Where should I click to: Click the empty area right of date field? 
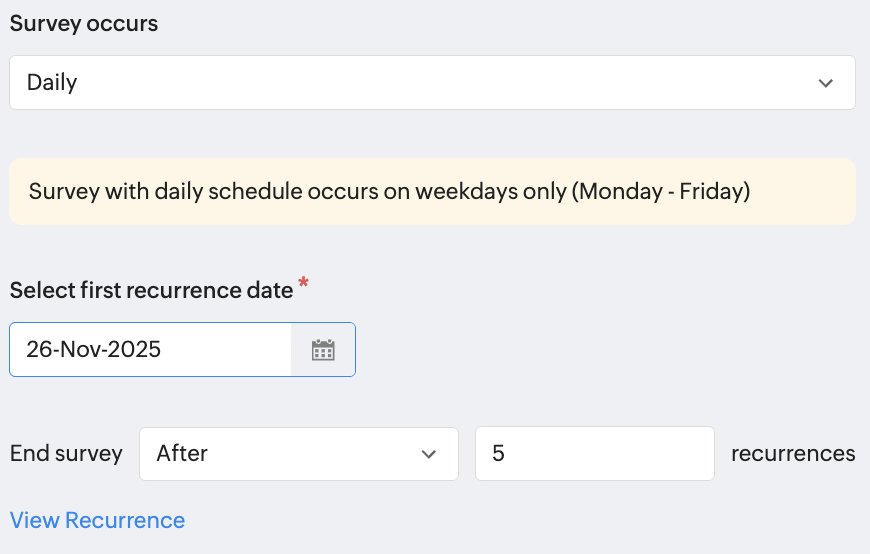(600, 350)
